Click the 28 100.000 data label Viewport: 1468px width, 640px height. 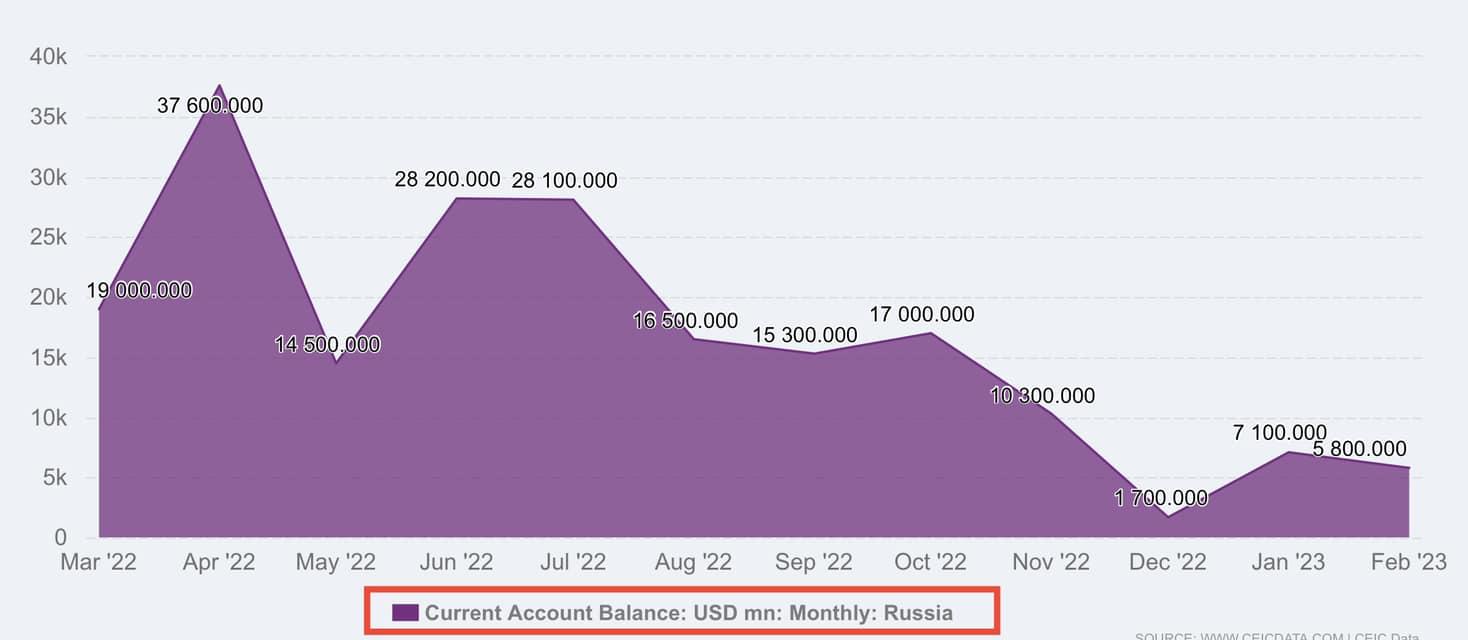564,181
